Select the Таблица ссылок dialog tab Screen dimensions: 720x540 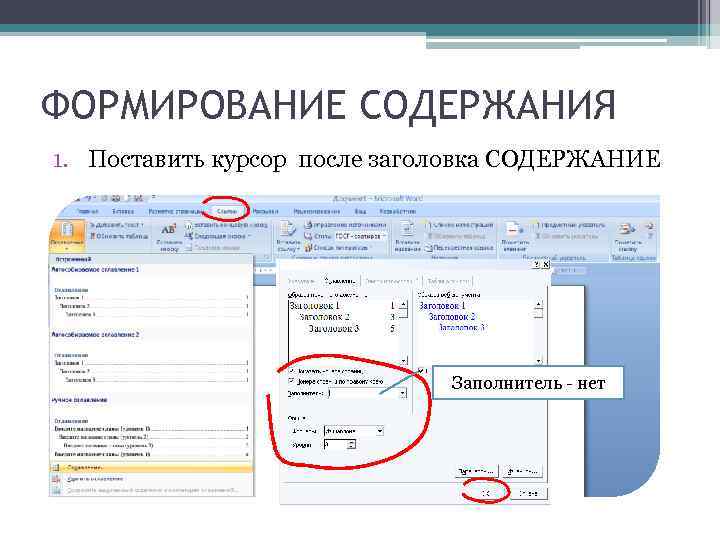coord(448,281)
